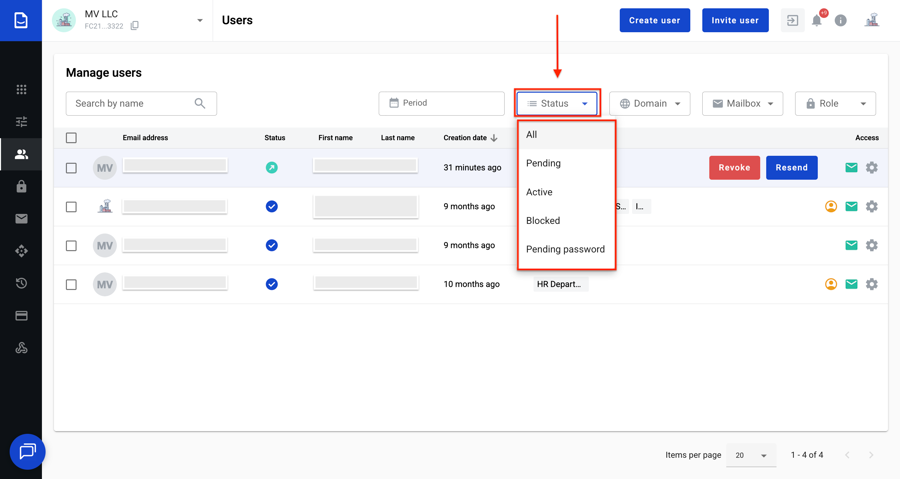Screen dimensions: 900x479
Task: Open the Role filter dropdown
Action: [835, 103]
